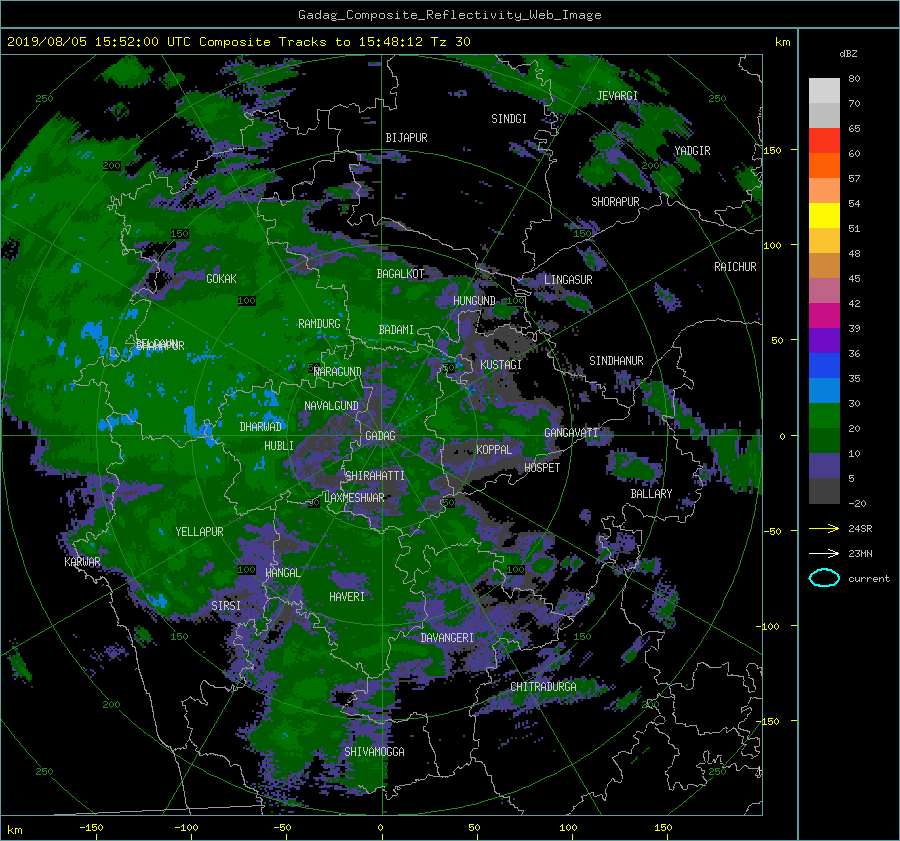This screenshot has height=841, width=900.
Task: Click the SHIVAMOGGA city label
Action: coord(374,751)
